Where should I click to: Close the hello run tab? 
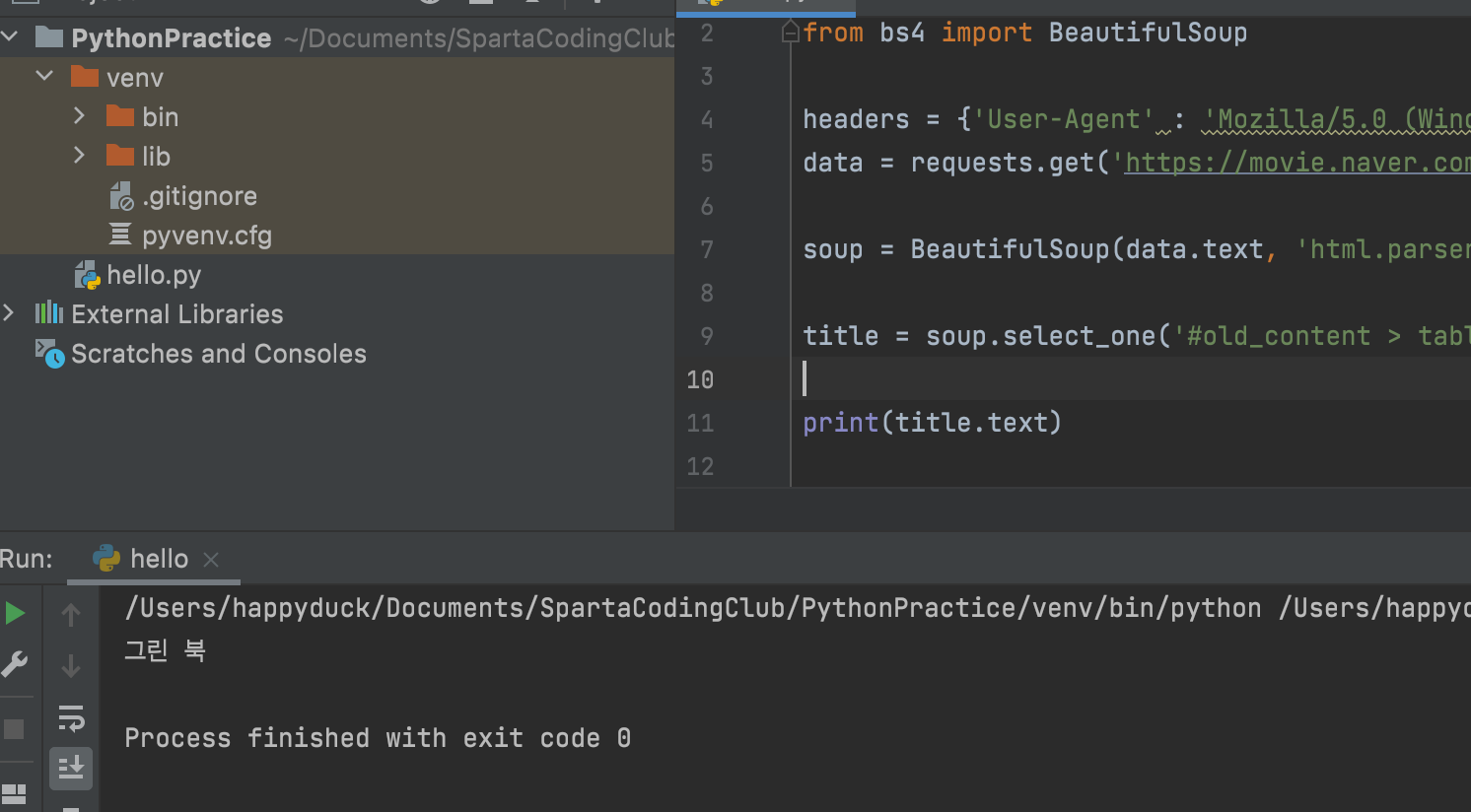[210, 560]
